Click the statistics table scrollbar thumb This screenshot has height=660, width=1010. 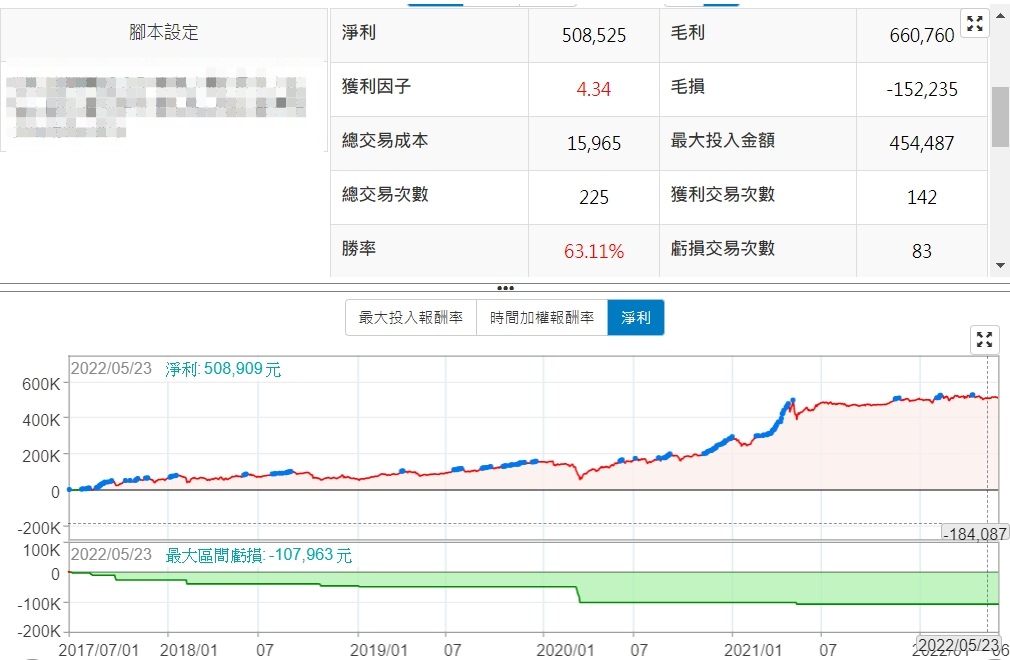[1000, 116]
